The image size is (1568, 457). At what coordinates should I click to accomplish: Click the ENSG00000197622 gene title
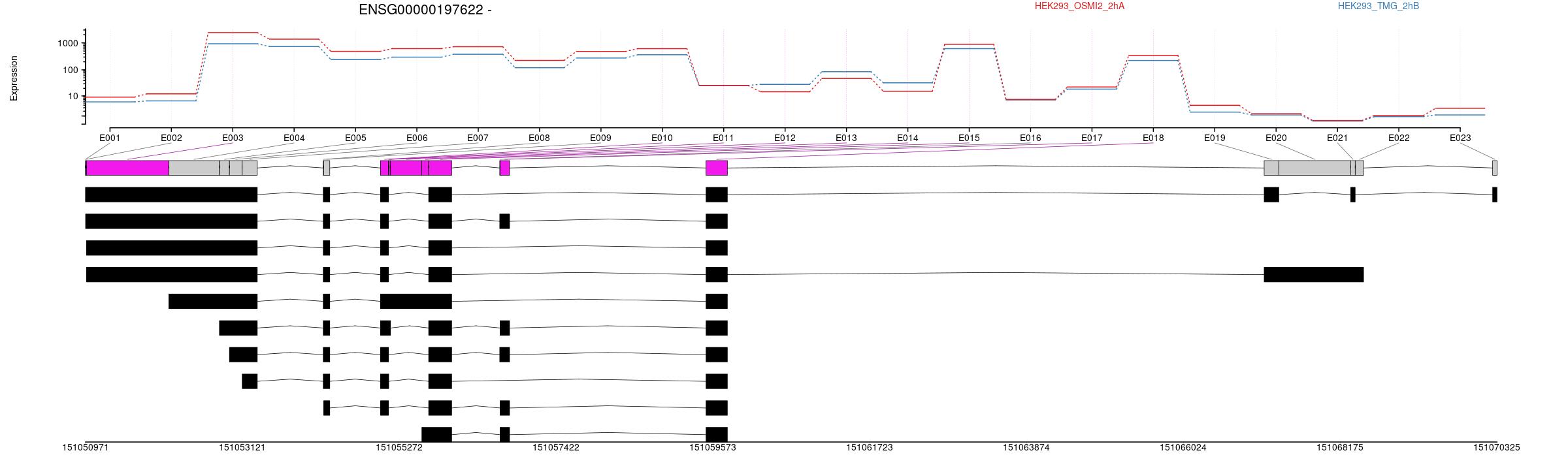pyautogui.click(x=425, y=10)
